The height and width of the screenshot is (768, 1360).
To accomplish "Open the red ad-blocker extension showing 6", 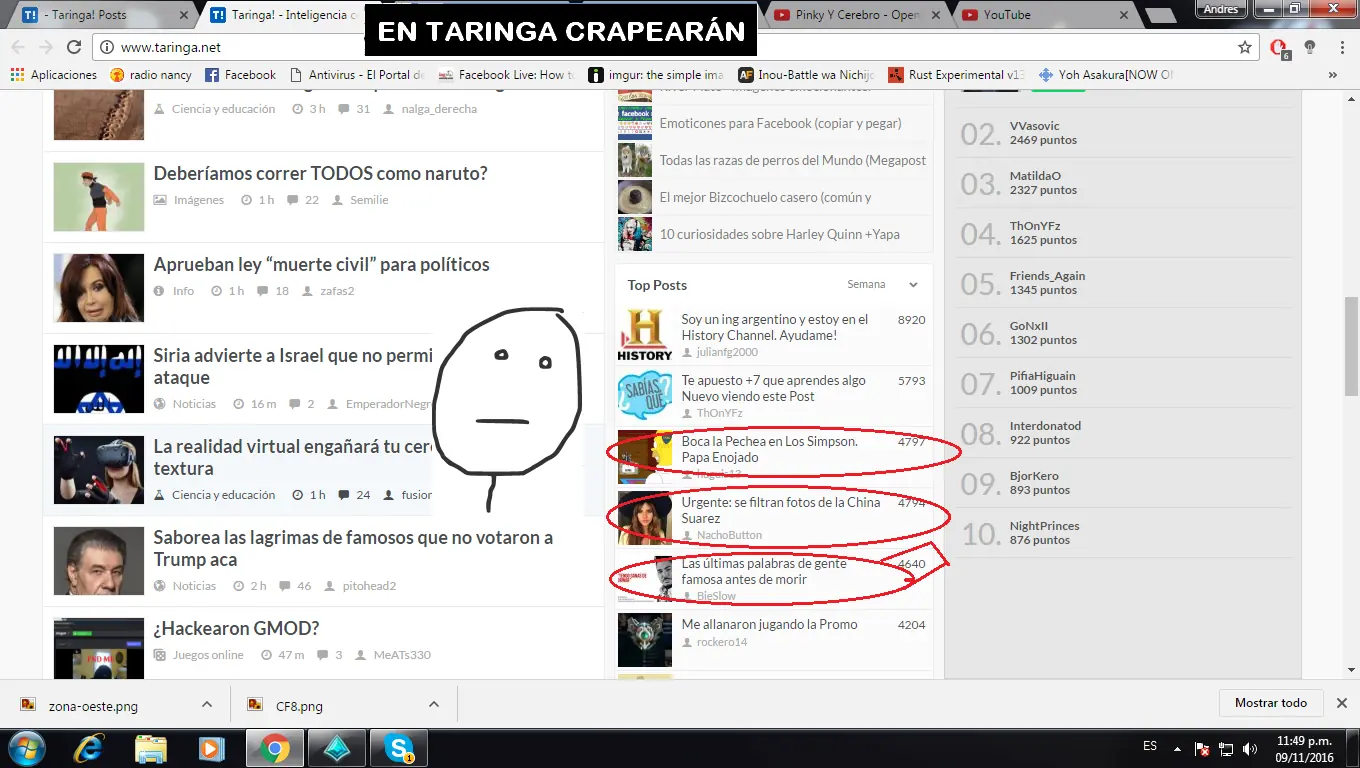I will (1278, 47).
